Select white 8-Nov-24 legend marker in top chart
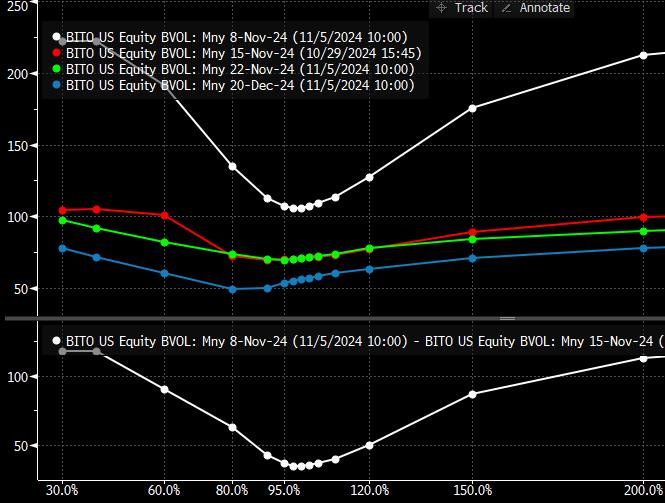Screen dimensions: 665x503 click(x=56, y=37)
